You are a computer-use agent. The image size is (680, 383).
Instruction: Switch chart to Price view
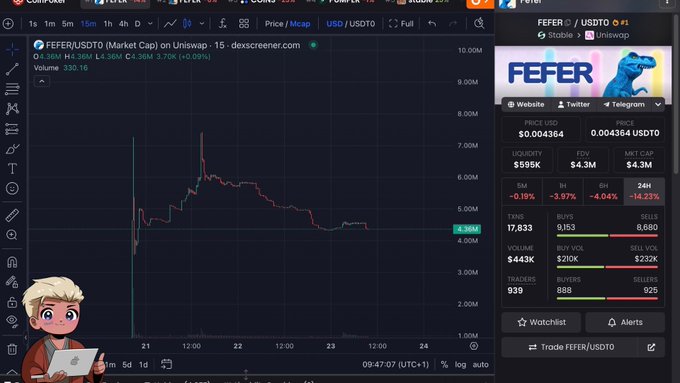[x=274, y=24]
